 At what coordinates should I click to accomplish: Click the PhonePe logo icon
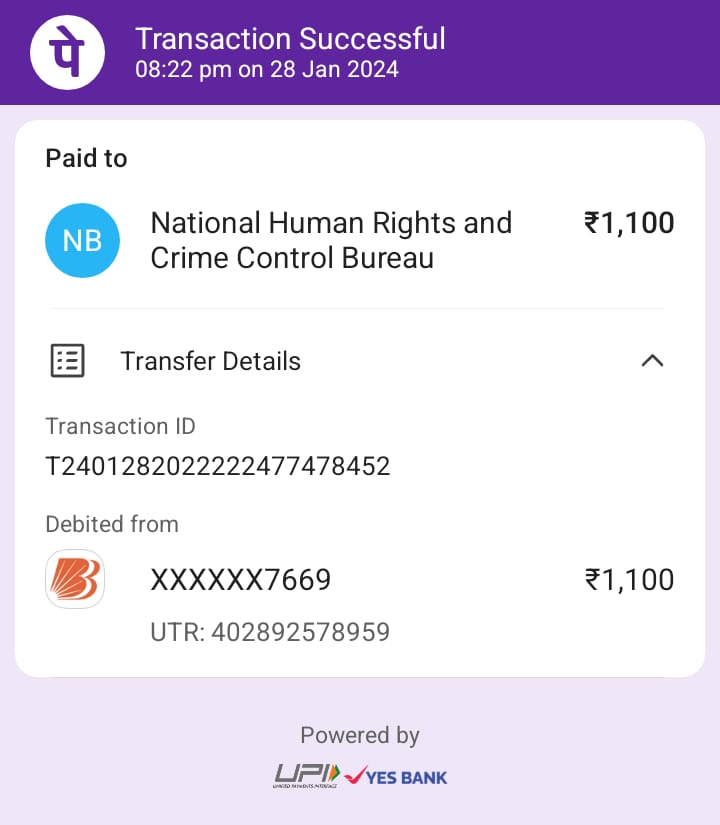point(68,52)
